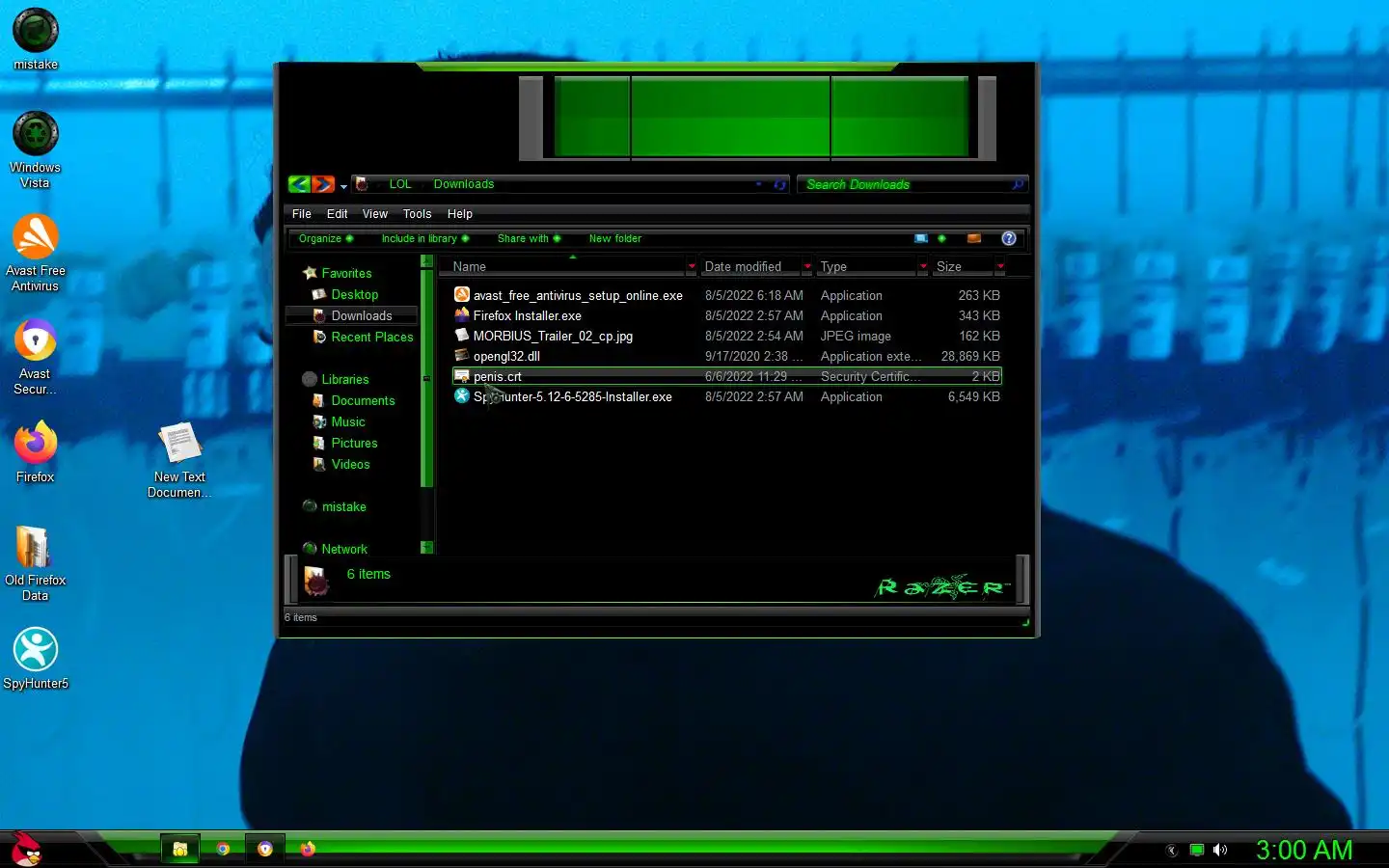This screenshot has width=1389, height=868.
Task: Click the avast installer file icon
Action: [462, 295]
